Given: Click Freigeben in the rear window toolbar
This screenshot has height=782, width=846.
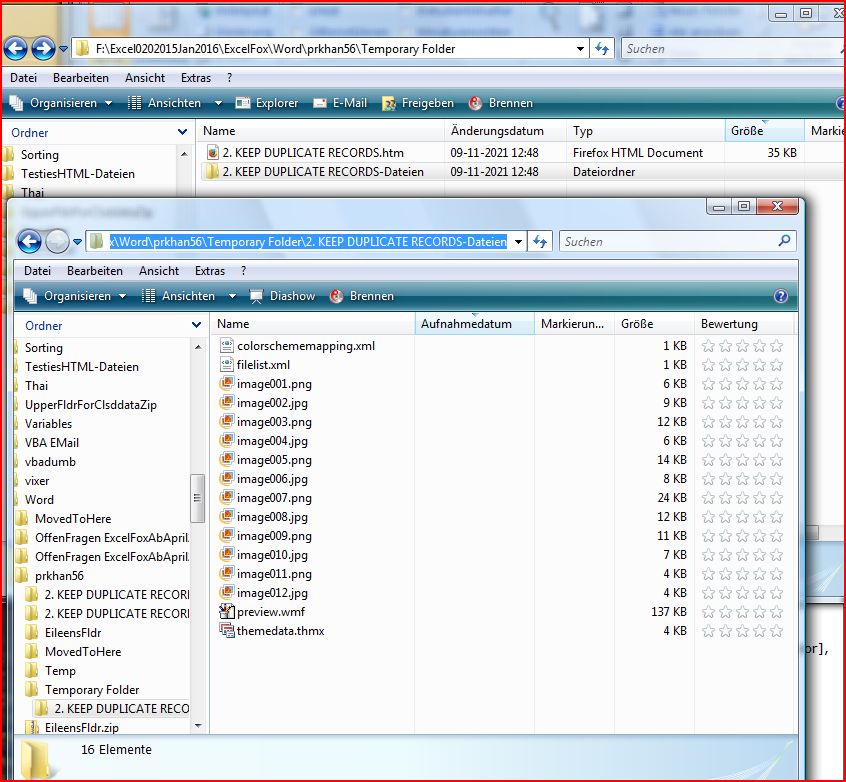Looking at the screenshot, I should pos(418,103).
